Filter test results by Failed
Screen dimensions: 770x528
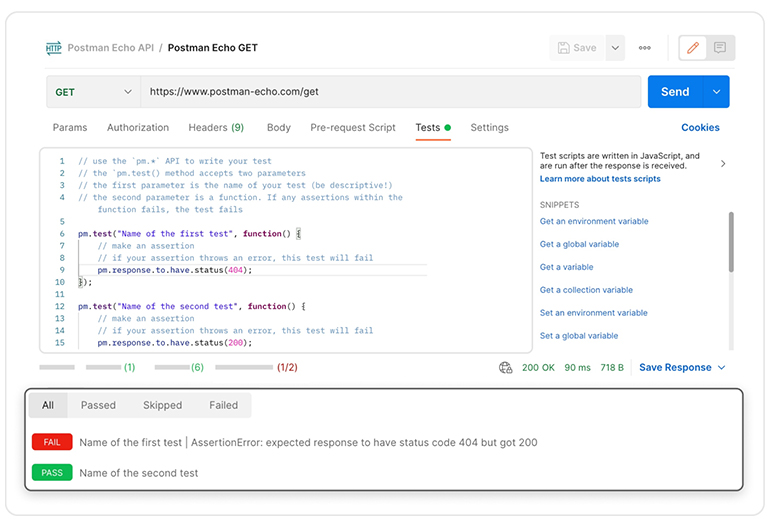click(223, 405)
